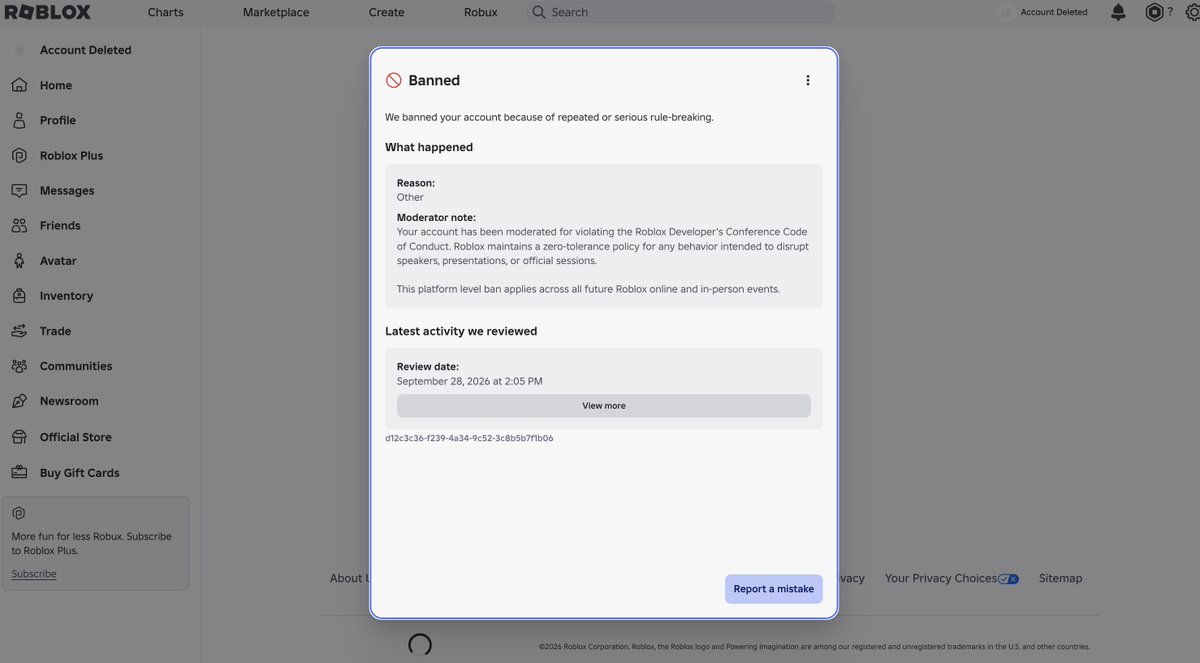Screen dimensions: 1200x663
Task: Select Buy Gift Cards in the sidebar
Action: click(x=80, y=472)
